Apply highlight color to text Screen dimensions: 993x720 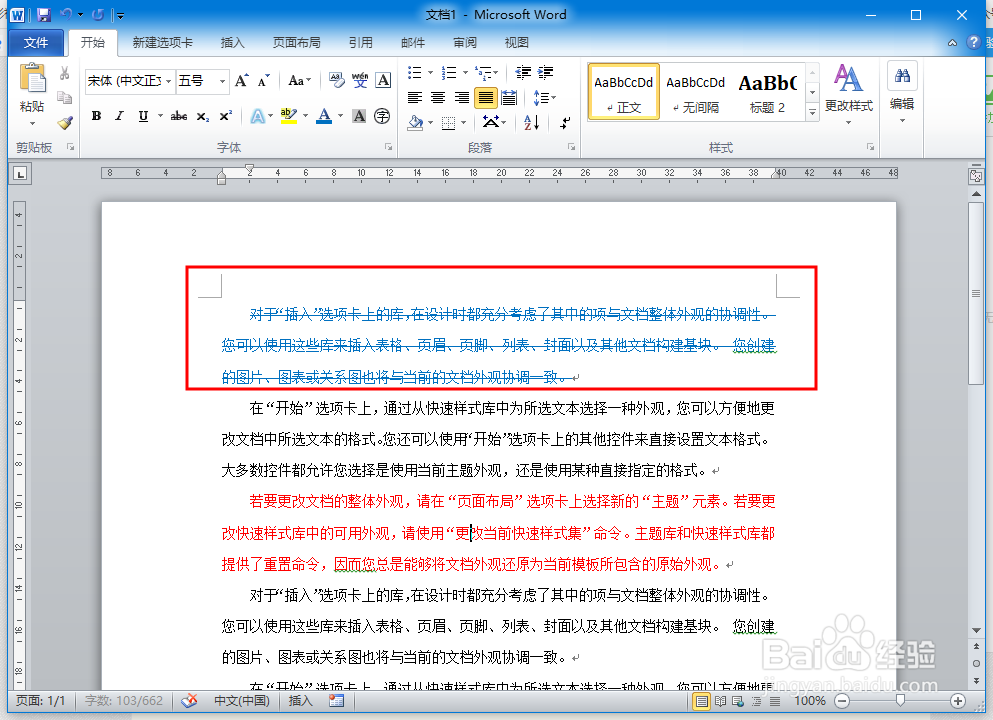click(x=288, y=117)
